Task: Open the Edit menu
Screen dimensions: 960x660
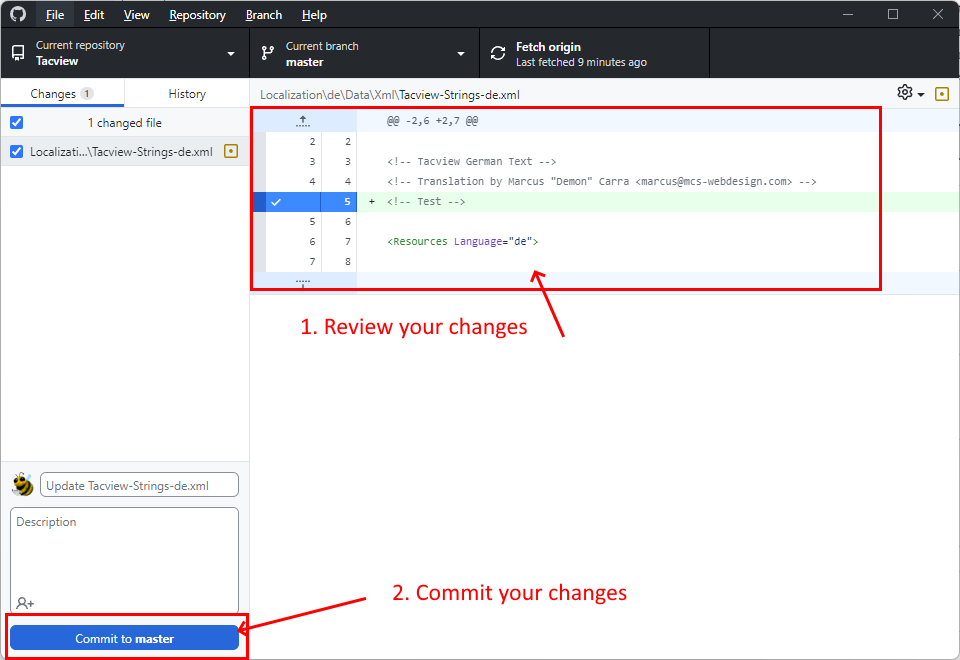Action: point(94,15)
